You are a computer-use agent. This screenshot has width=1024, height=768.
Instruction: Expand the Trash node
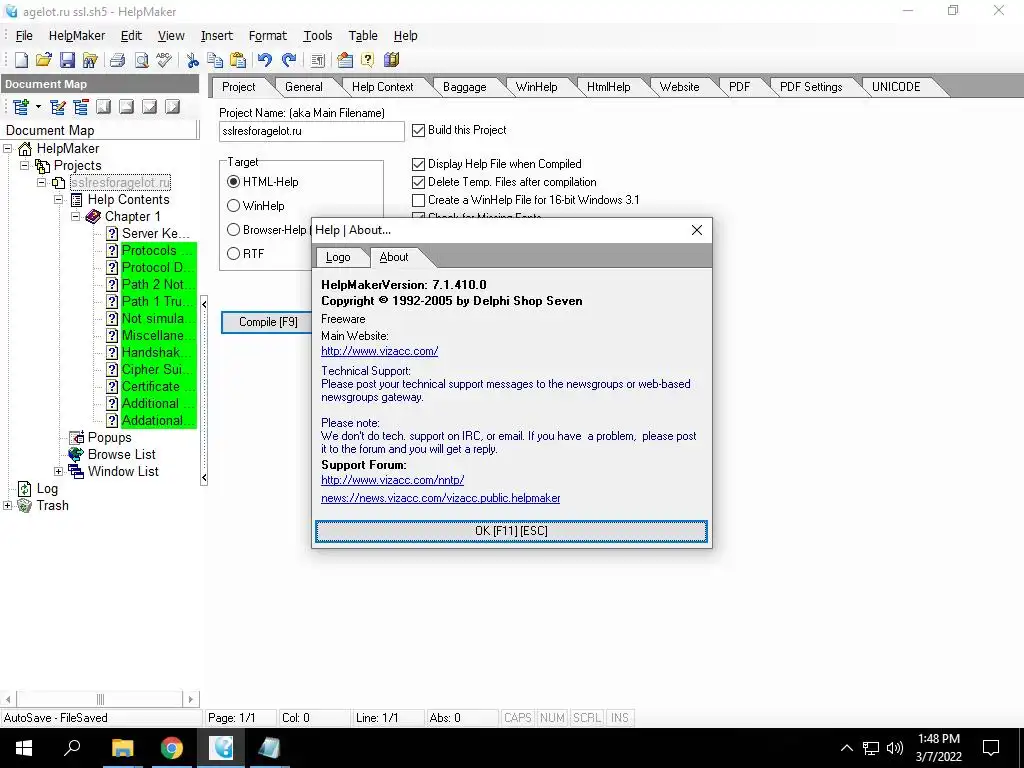[8, 505]
